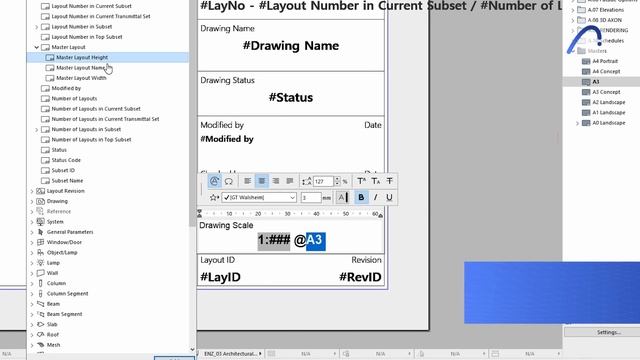The image size is (640, 360).
Task: Click the Slab category icon
Action: [40, 324]
